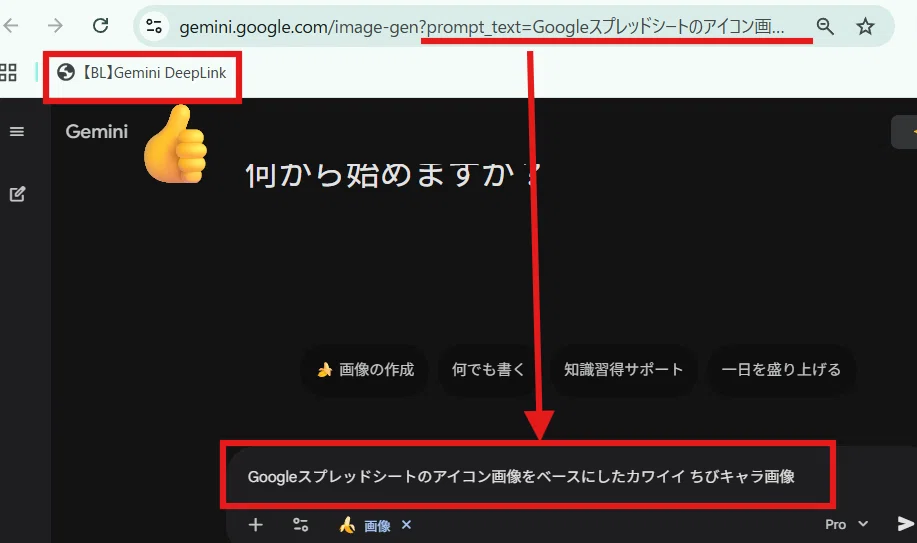Screen dimensions: 917x543
Task: Click the zoom magnifier icon in address bar
Action: 825,26
